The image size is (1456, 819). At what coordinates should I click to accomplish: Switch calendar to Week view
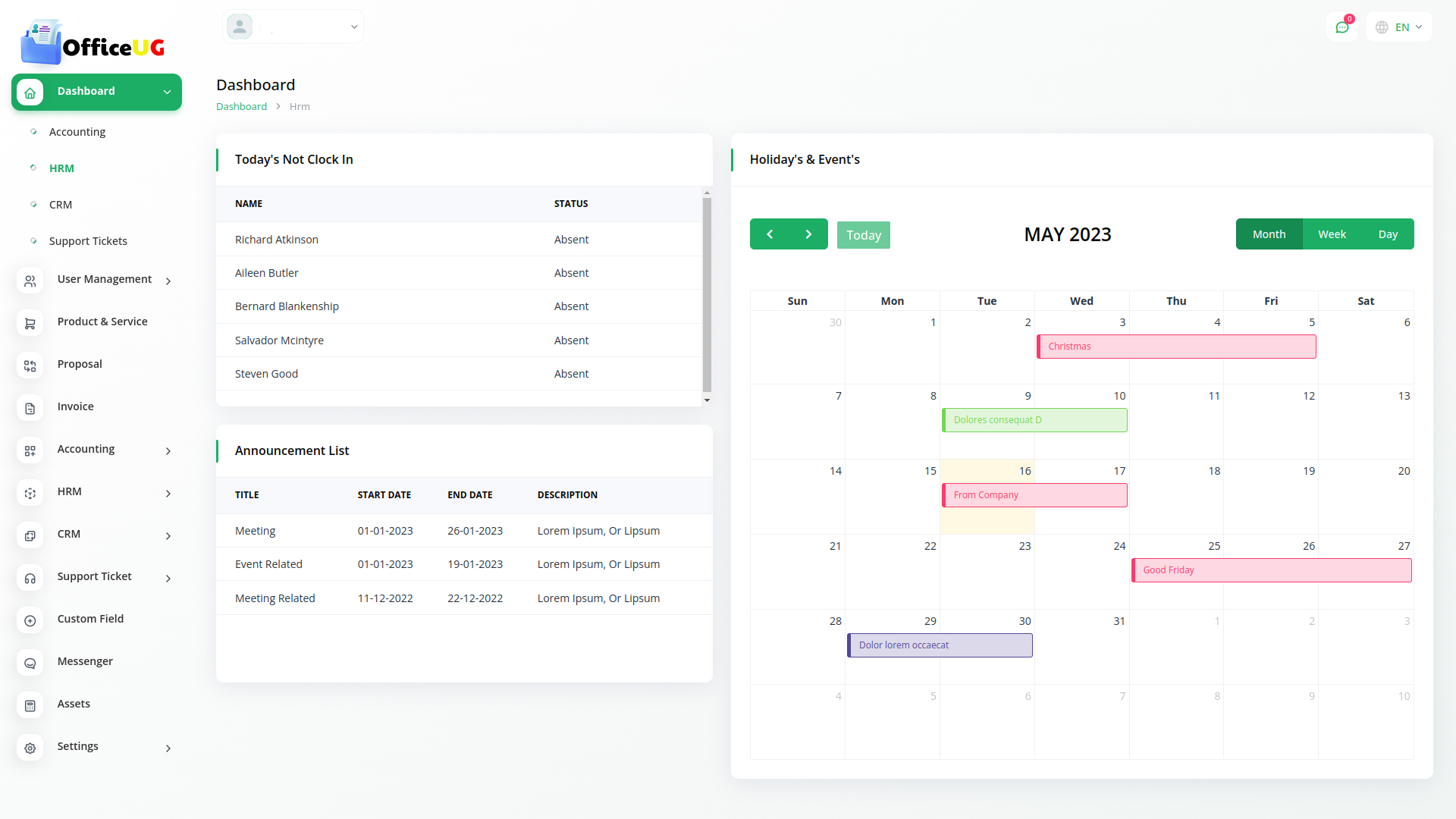tap(1332, 234)
